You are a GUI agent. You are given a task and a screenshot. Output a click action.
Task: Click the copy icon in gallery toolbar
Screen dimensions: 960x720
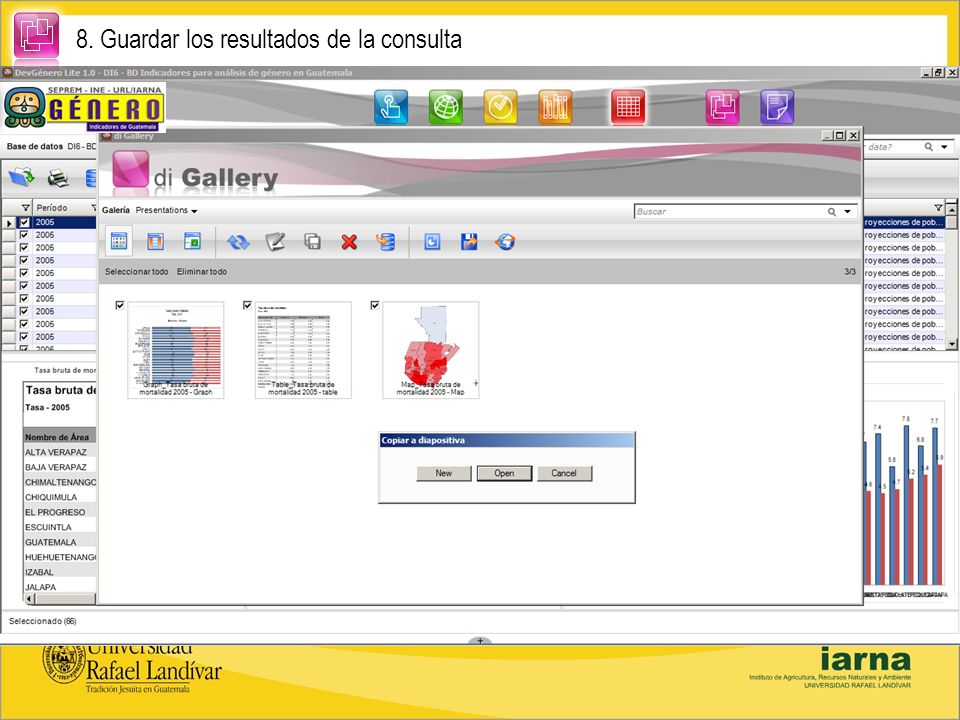pos(312,242)
